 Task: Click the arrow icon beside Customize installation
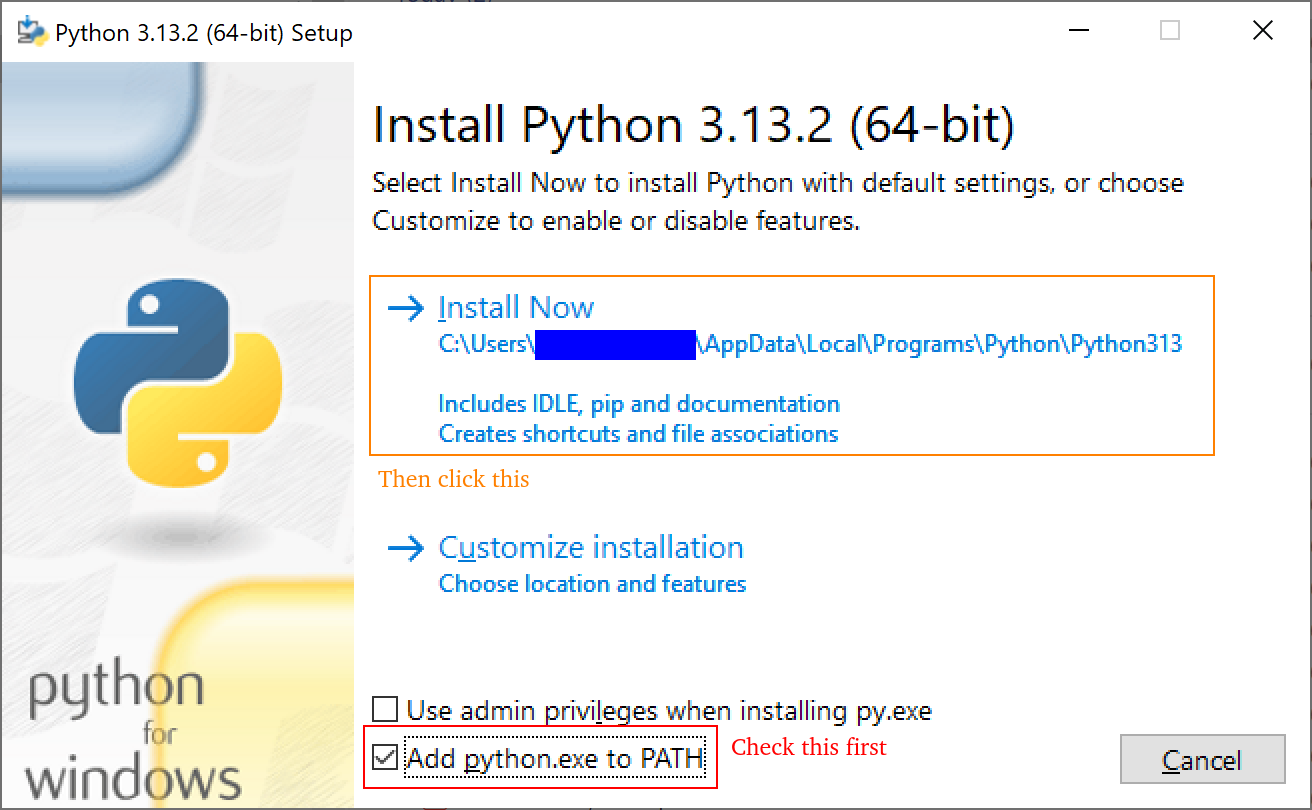[405, 548]
